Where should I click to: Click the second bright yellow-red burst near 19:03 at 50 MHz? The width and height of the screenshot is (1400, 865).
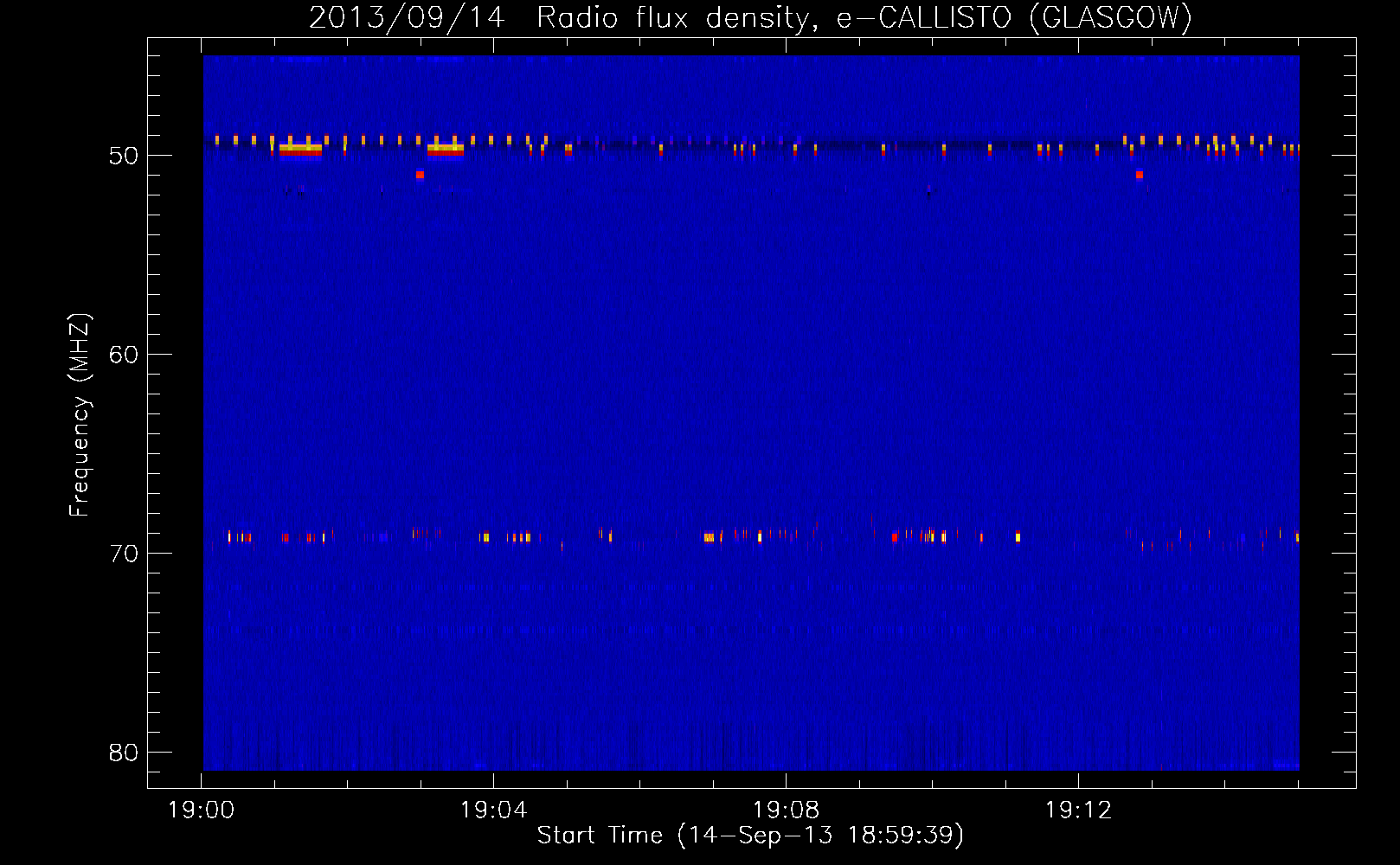[446, 150]
